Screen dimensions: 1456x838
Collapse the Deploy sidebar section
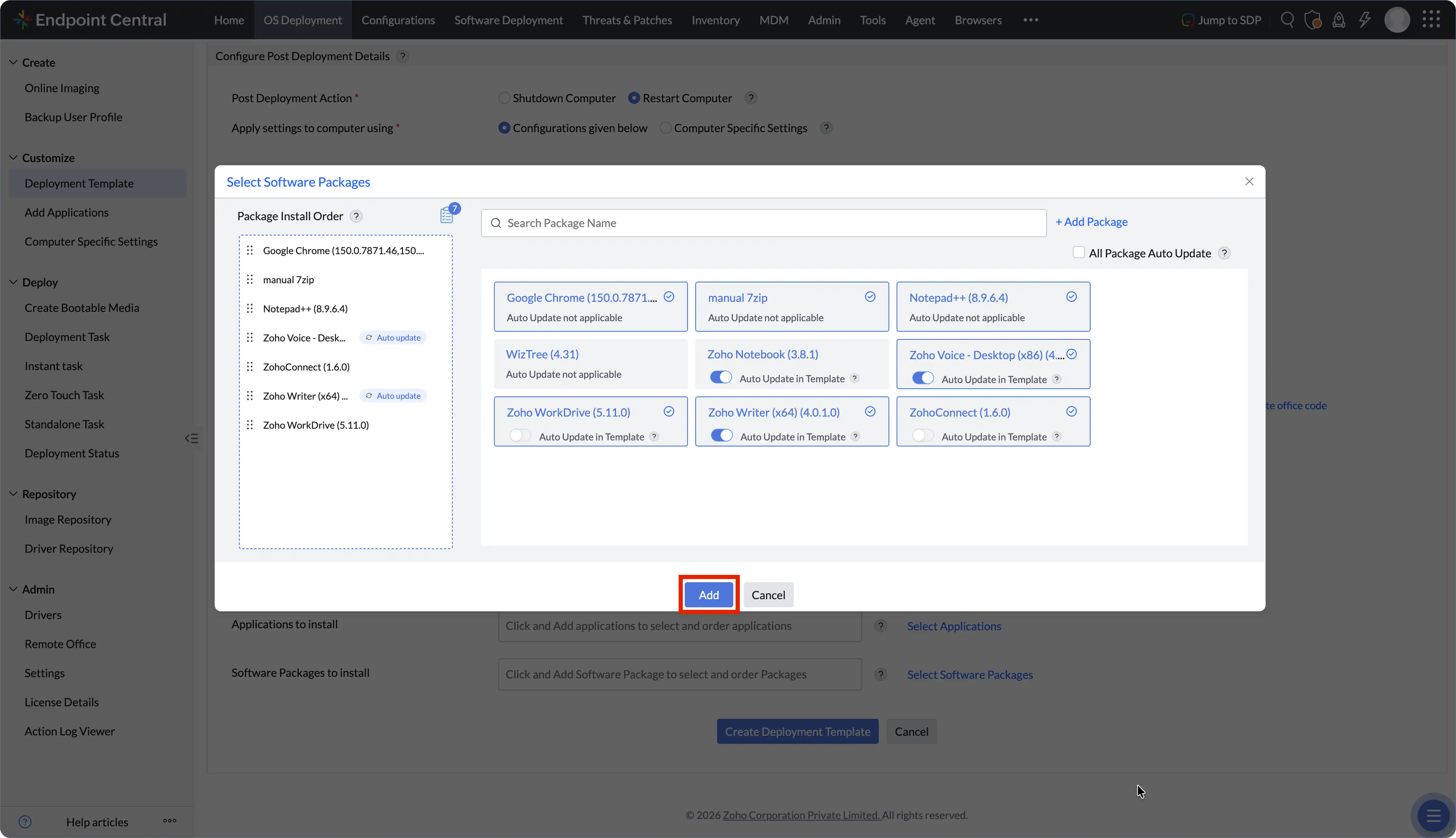coord(13,282)
